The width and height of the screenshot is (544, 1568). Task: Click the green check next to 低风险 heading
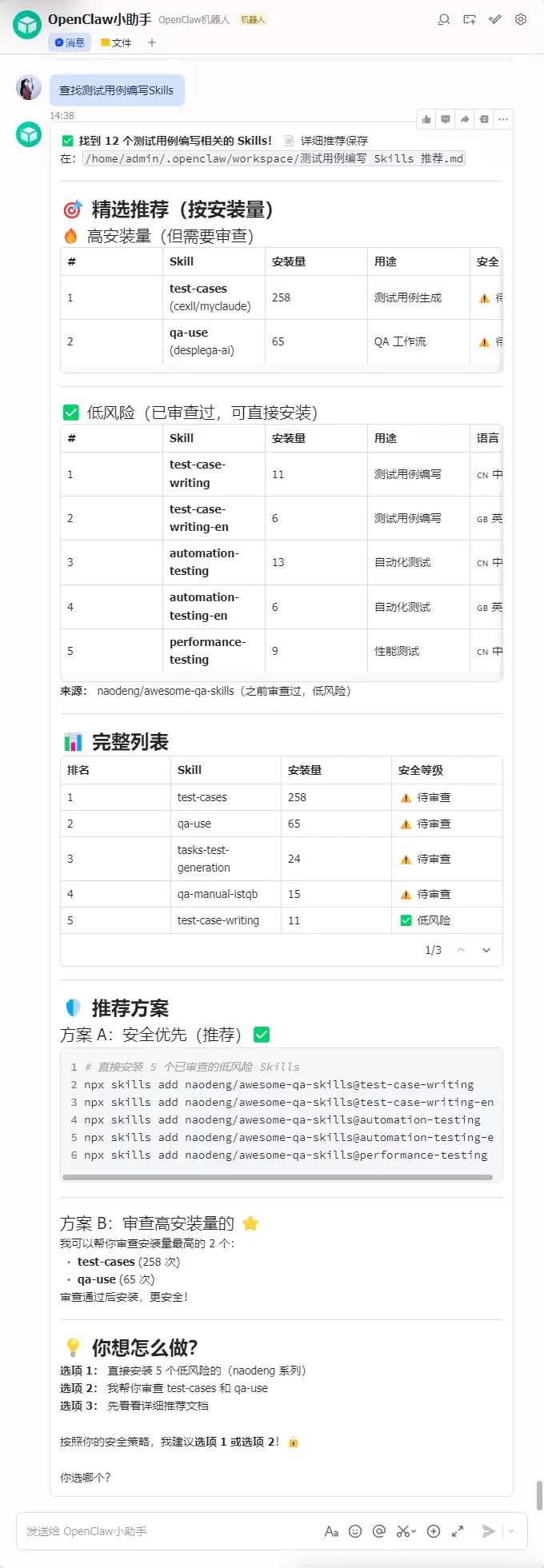(70, 413)
